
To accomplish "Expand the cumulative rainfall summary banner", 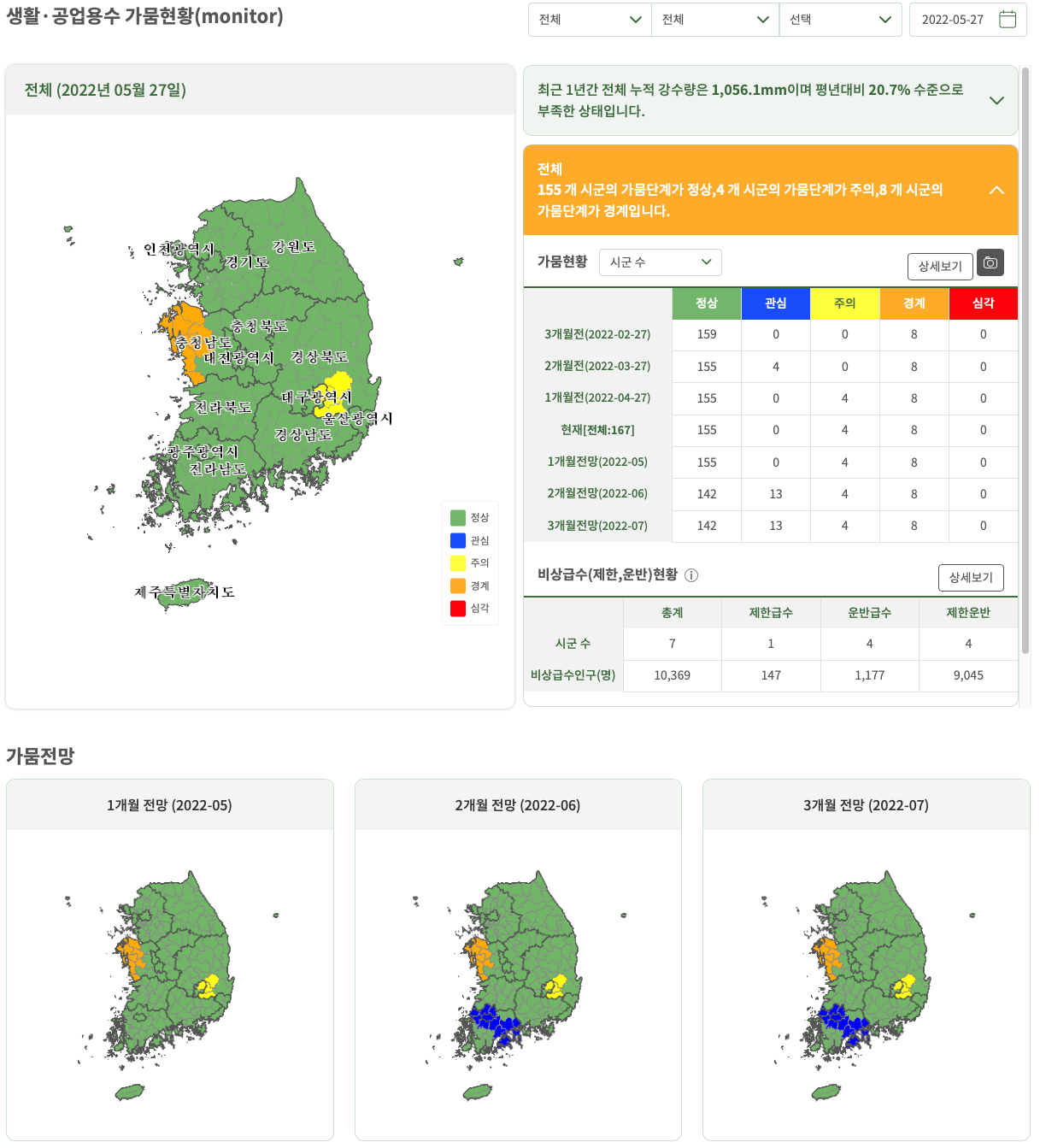I will (x=996, y=100).
